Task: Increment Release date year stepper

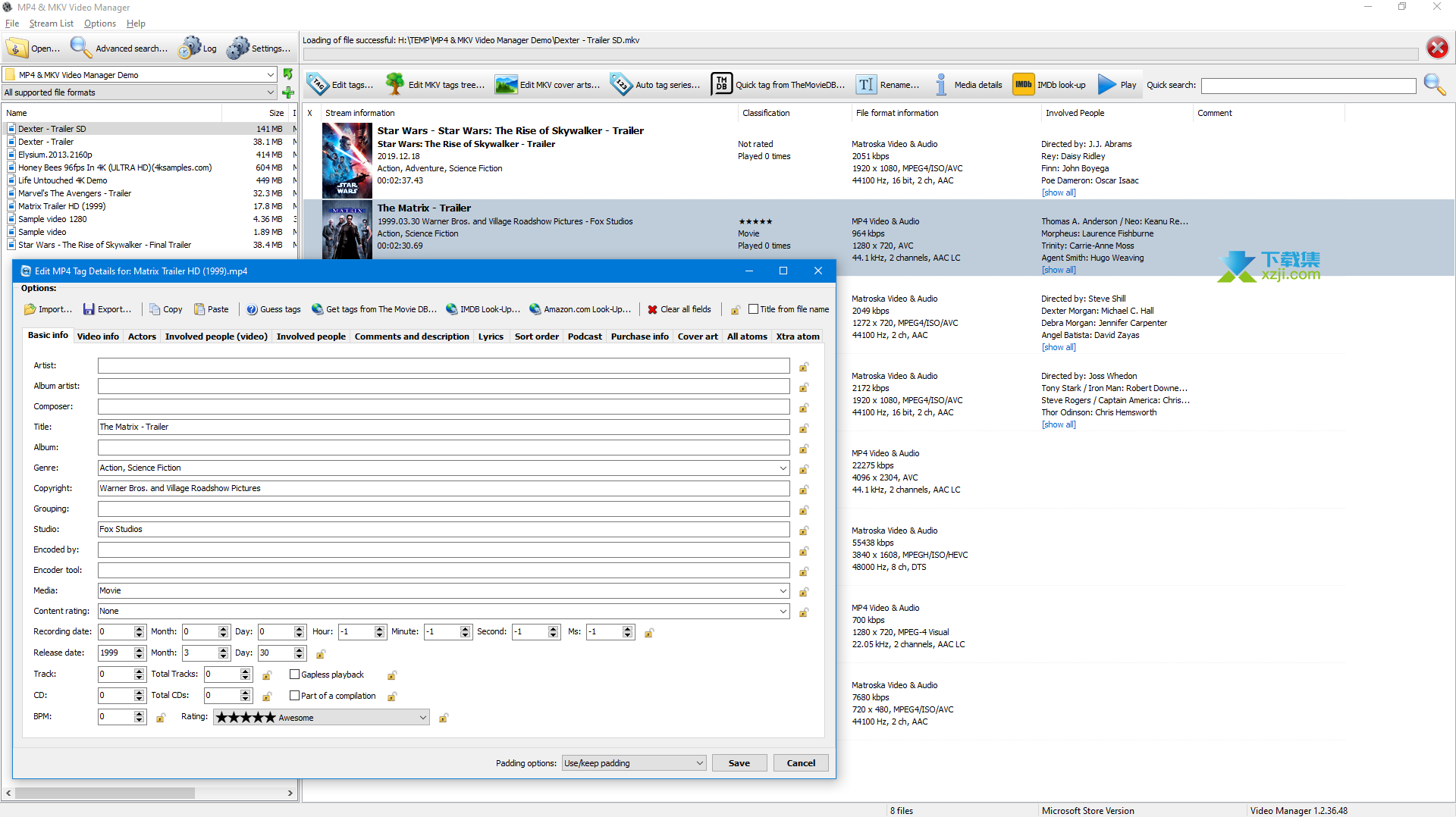Action: pyautogui.click(x=140, y=650)
